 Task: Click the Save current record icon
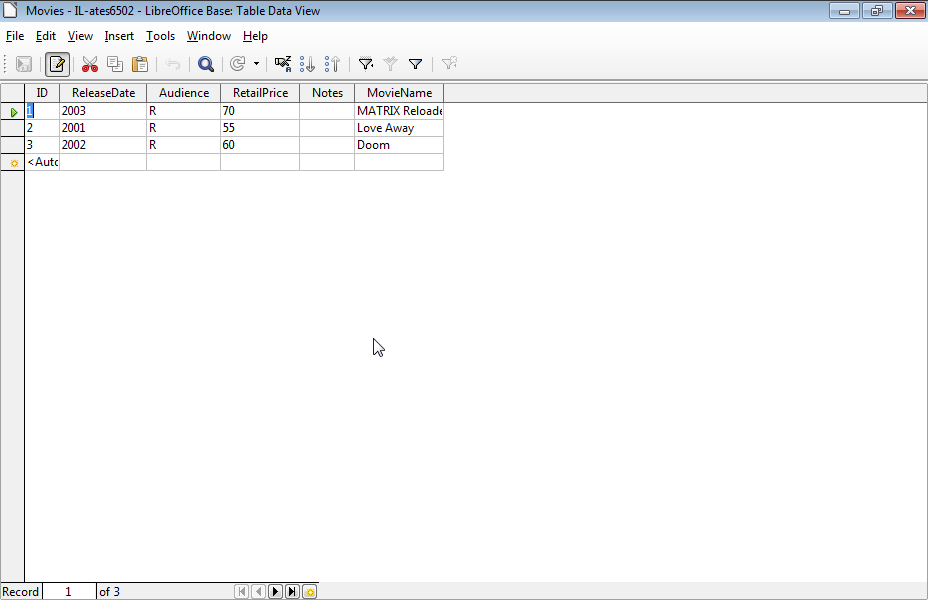[x=24, y=64]
